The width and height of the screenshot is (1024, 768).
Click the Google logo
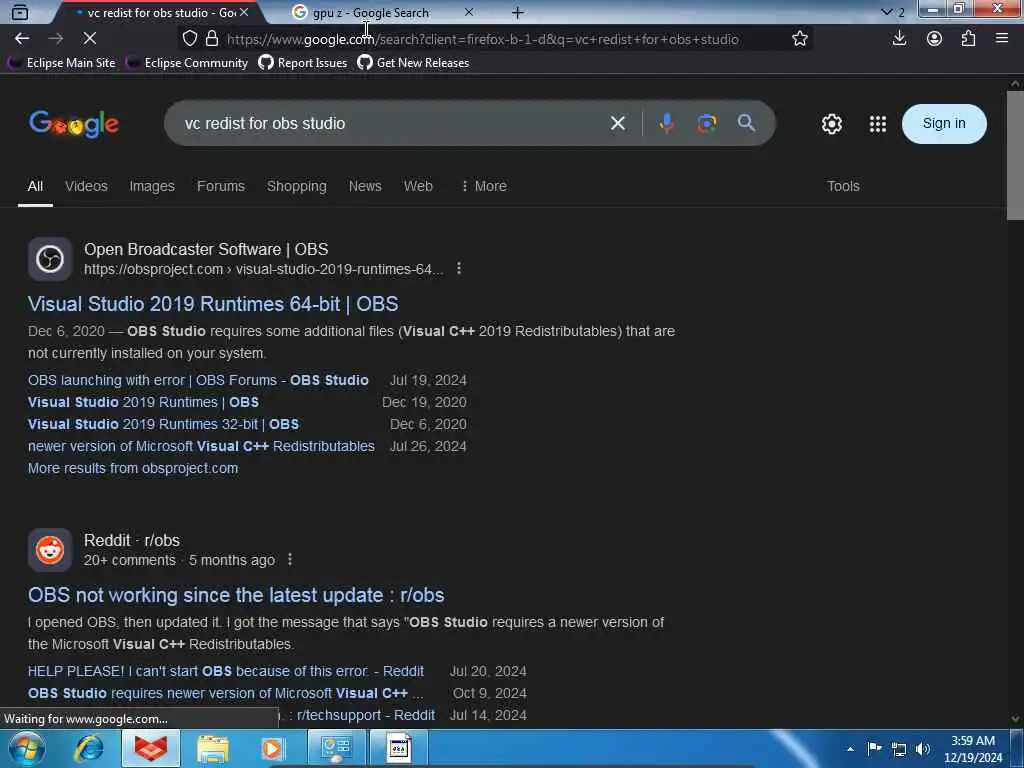[x=74, y=123]
